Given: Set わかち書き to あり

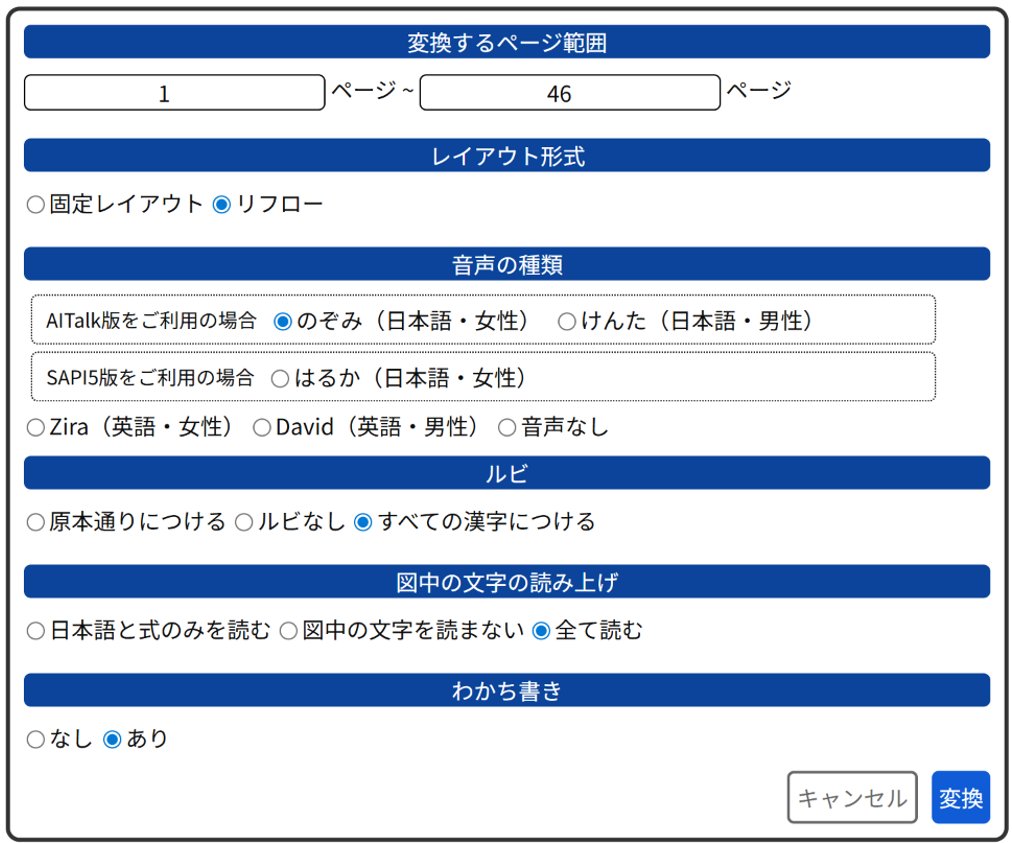Looking at the screenshot, I should pyautogui.click(x=113, y=740).
